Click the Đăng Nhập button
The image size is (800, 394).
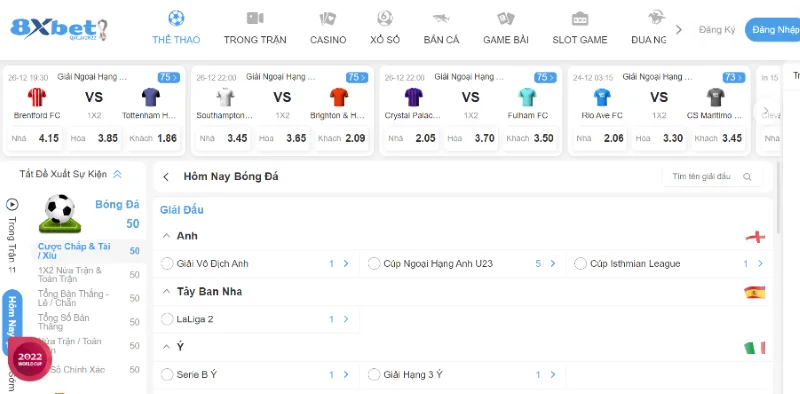(772, 30)
